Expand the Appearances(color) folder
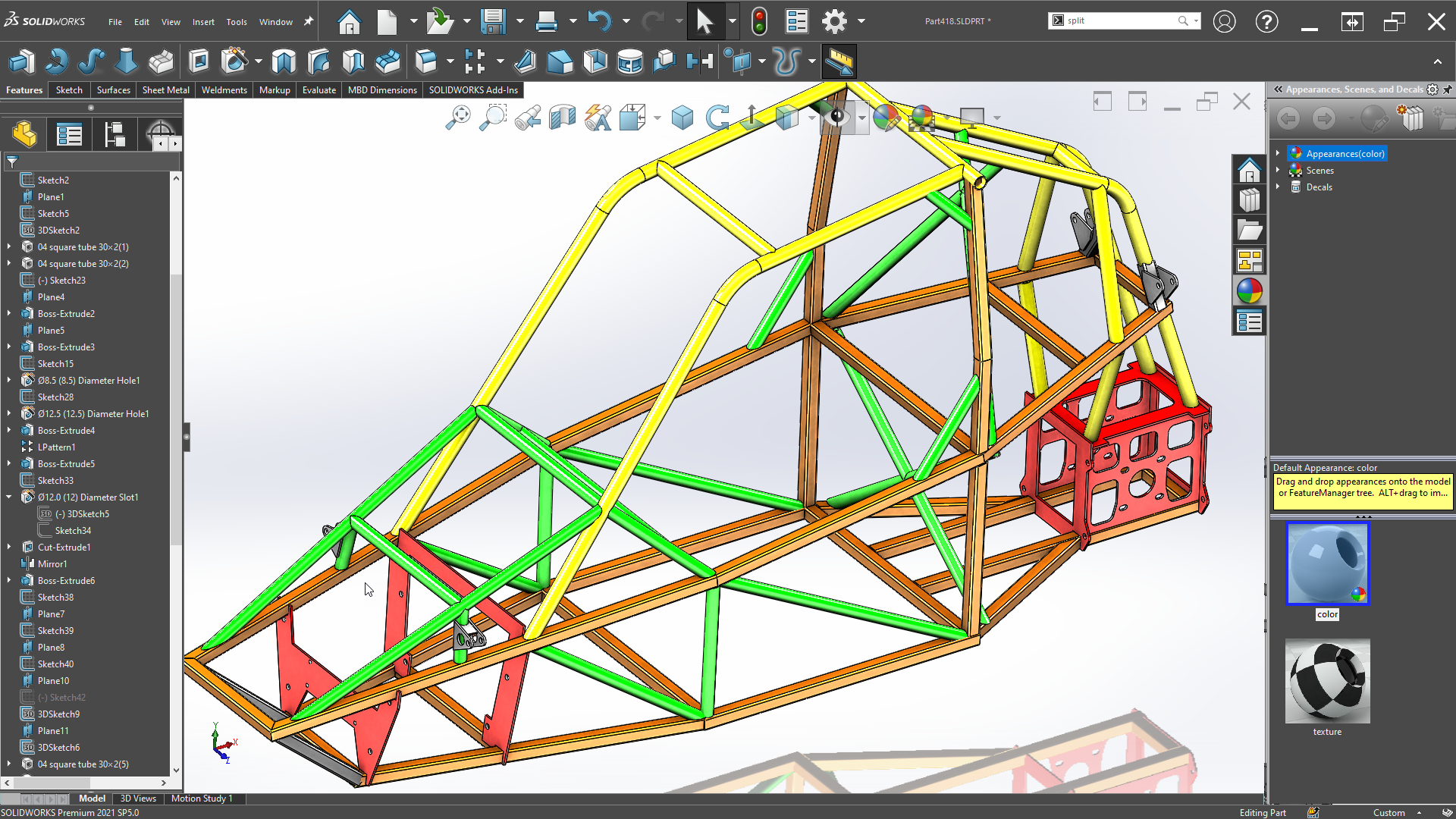Screen dimensions: 1456x819 pos(1278,153)
